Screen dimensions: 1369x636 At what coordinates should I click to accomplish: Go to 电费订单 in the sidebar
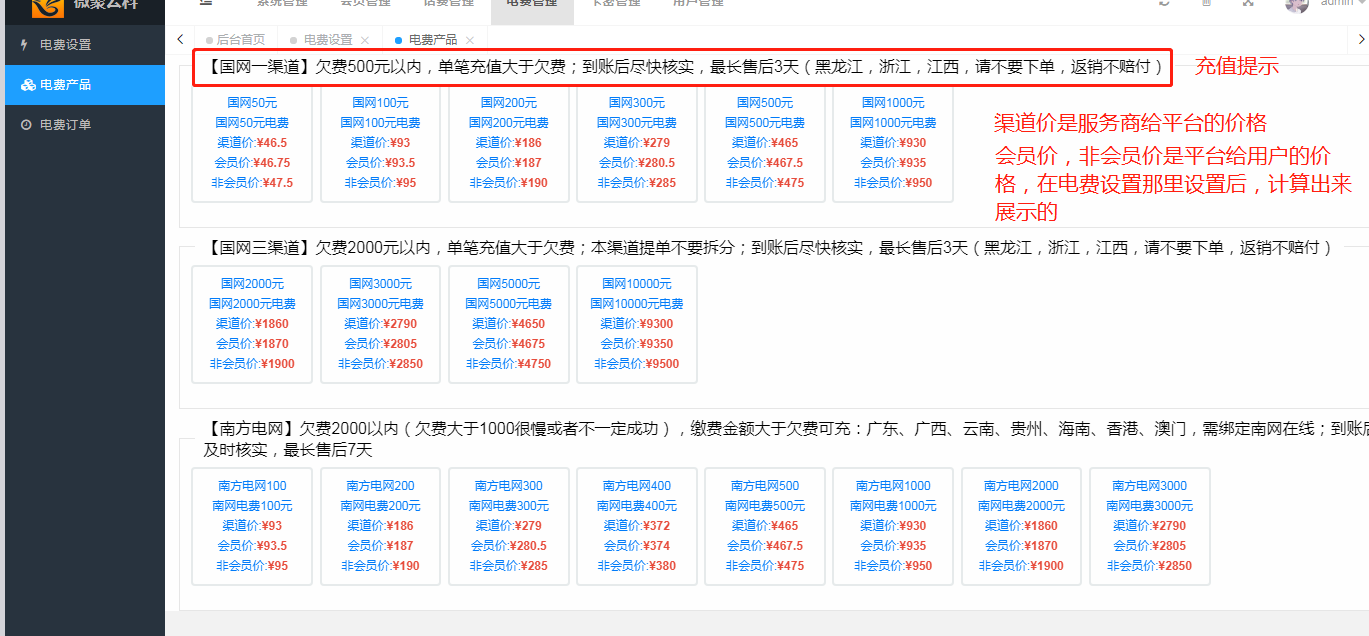[84, 125]
